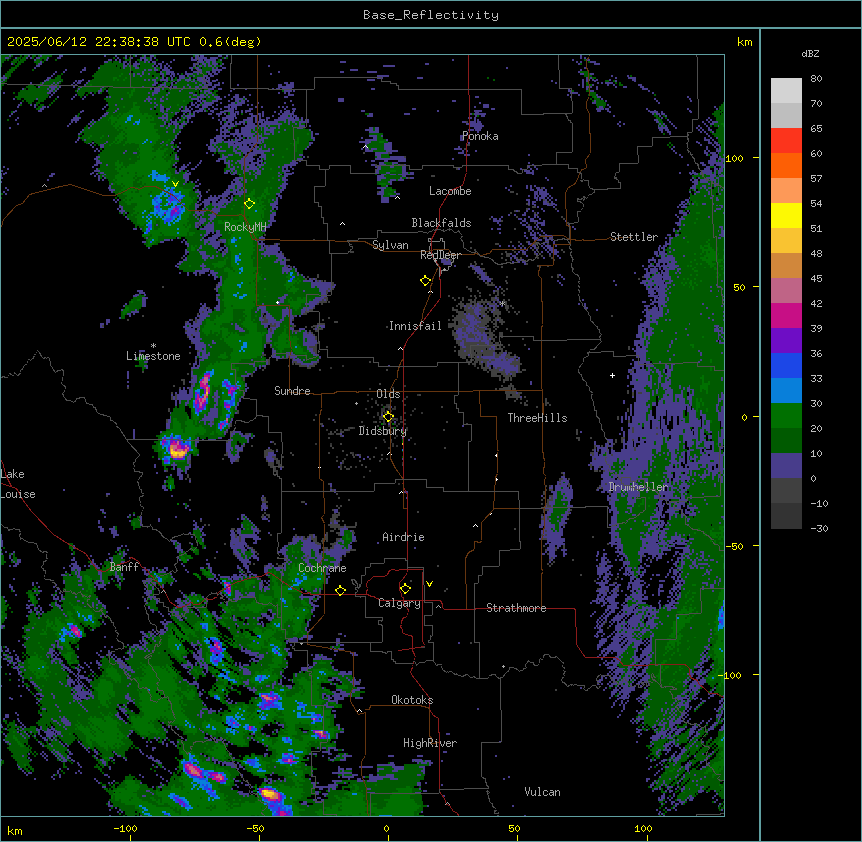Select the Banff label
Screen dimensions: 862x842
click(124, 567)
